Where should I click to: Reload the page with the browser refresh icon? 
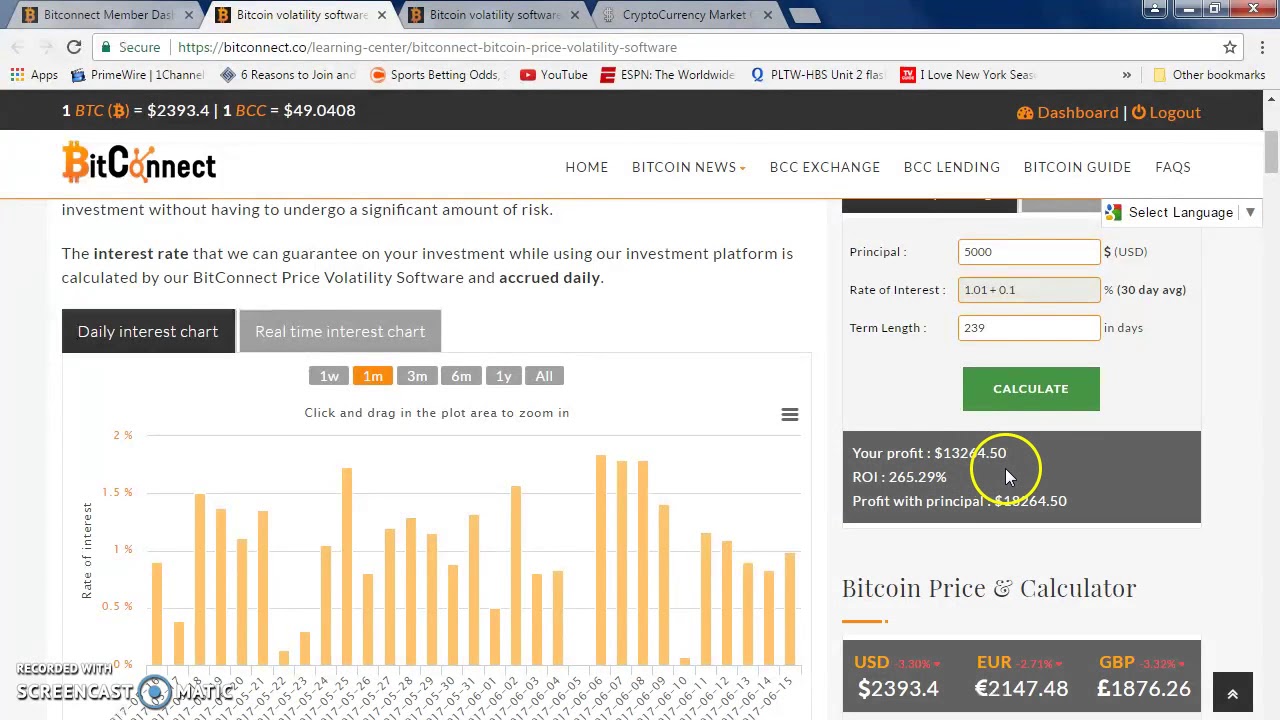pyautogui.click(x=74, y=47)
